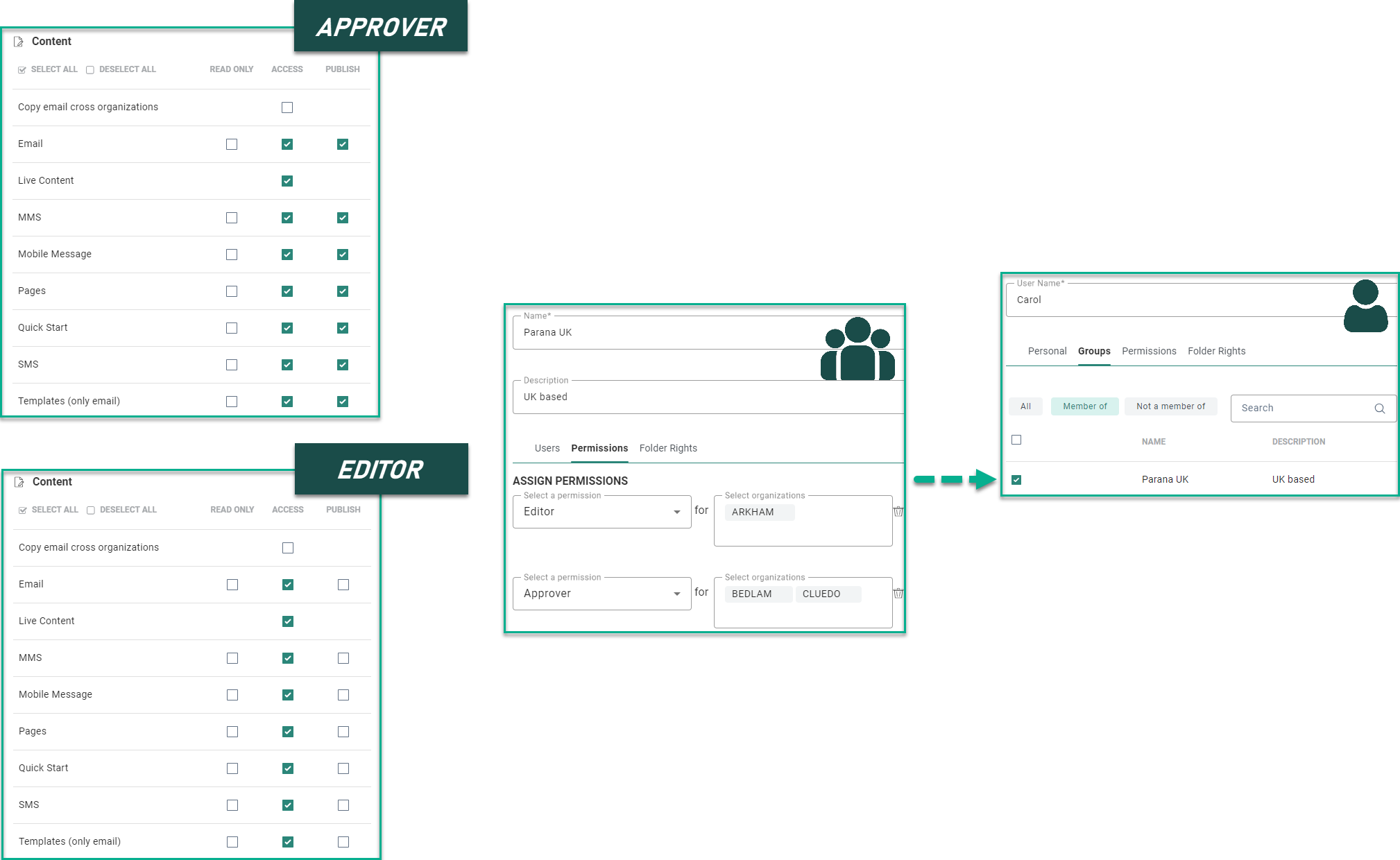Open the Users tab of Parana UK
This screenshot has height=860, width=1400.
click(547, 448)
